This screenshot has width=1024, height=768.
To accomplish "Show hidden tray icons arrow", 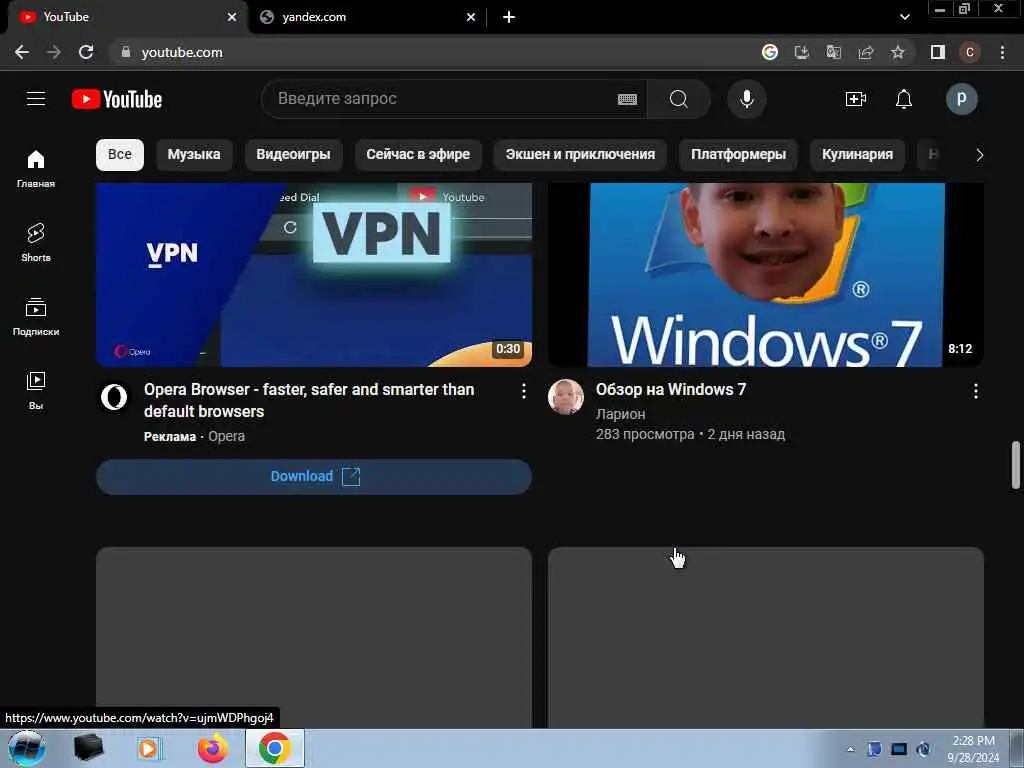I will tap(850, 749).
